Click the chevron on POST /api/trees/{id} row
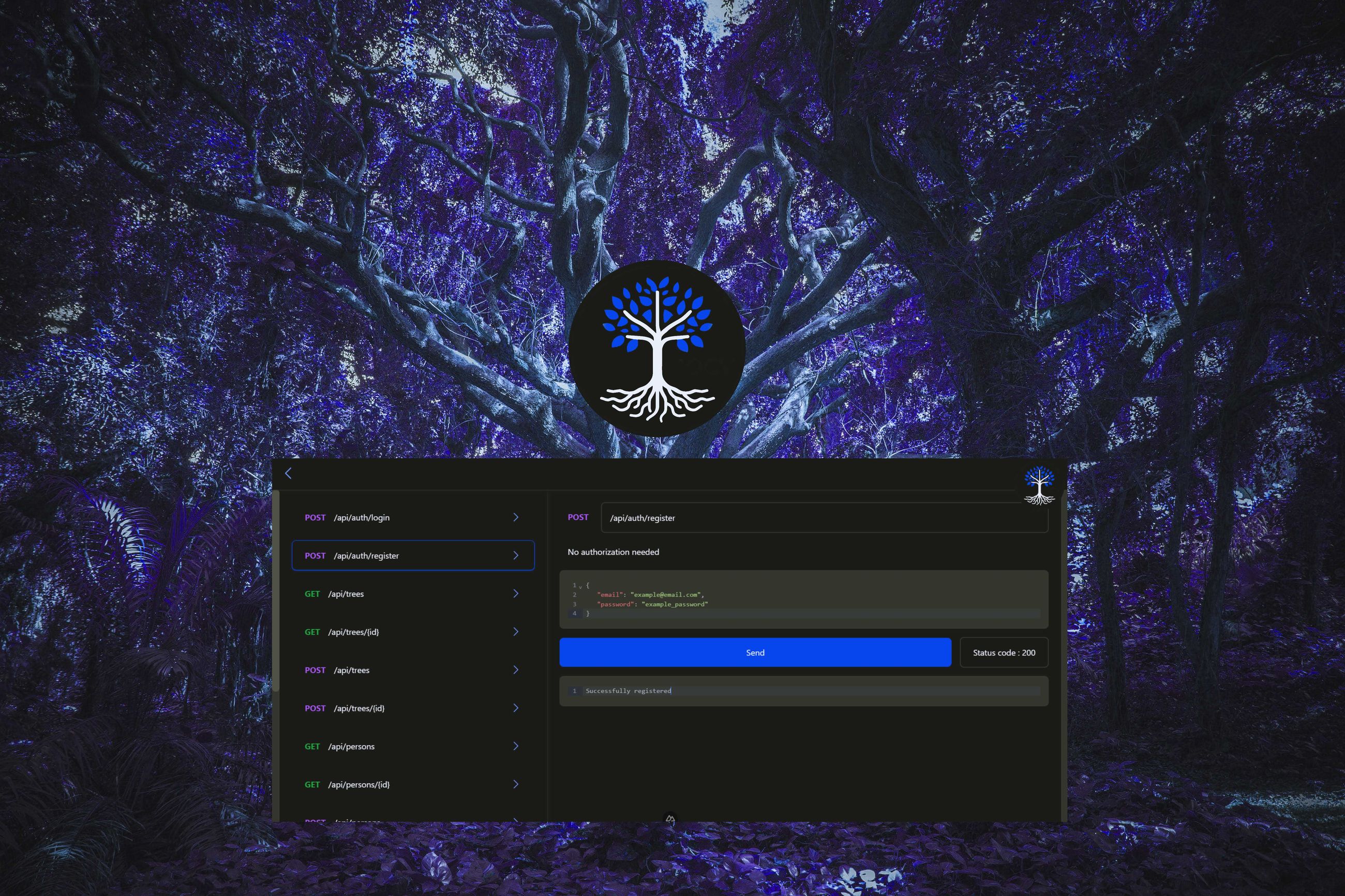 coord(516,708)
